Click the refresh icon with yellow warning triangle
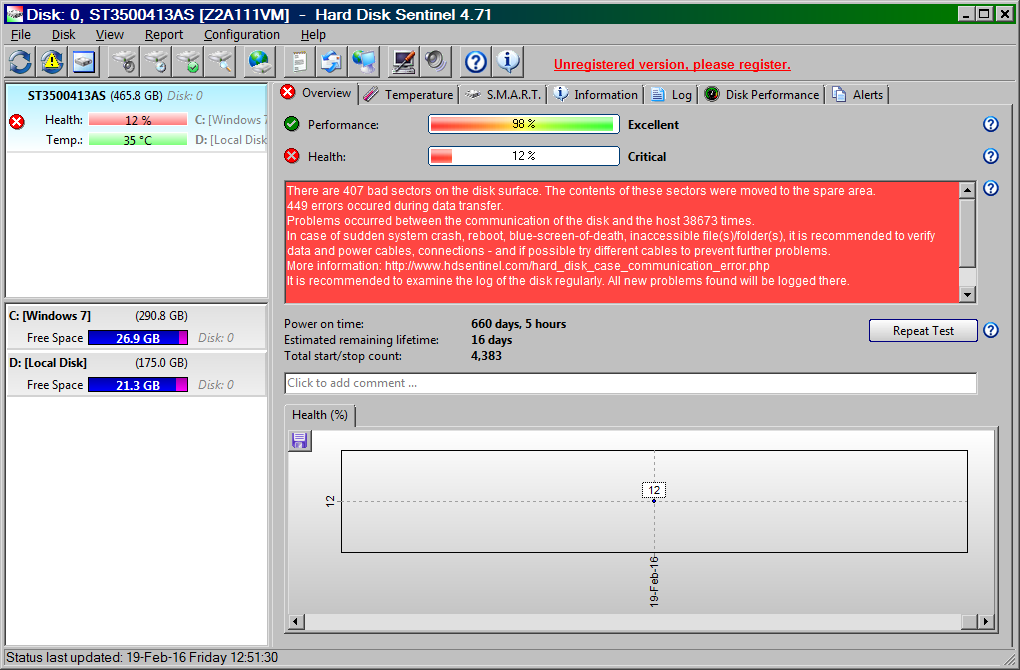 coord(52,62)
